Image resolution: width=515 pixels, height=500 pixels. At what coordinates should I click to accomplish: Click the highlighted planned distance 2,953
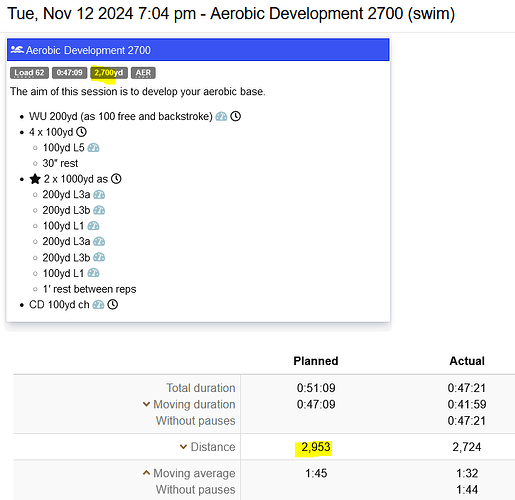316,447
